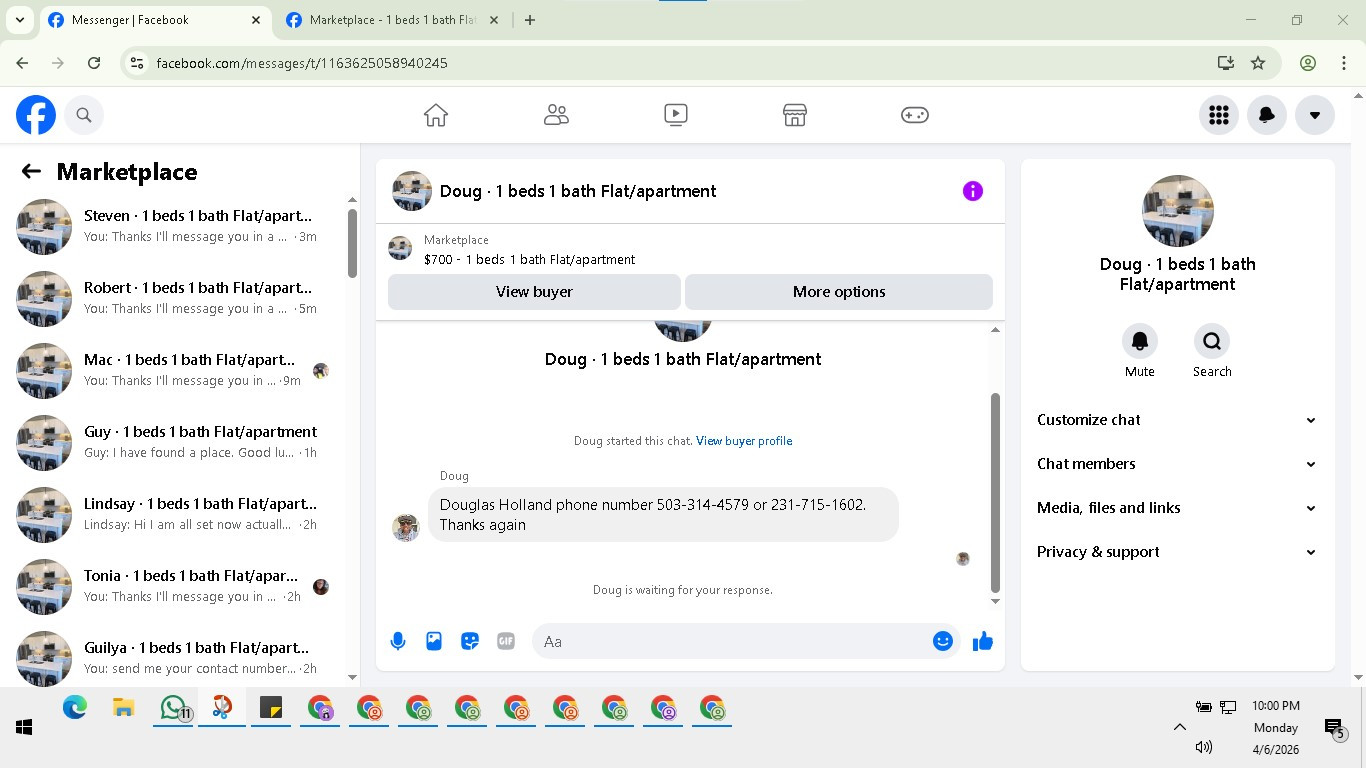The width and height of the screenshot is (1366, 768).
Task: Open the Facebook menu grid icon
Action: tap(1218, 115)
